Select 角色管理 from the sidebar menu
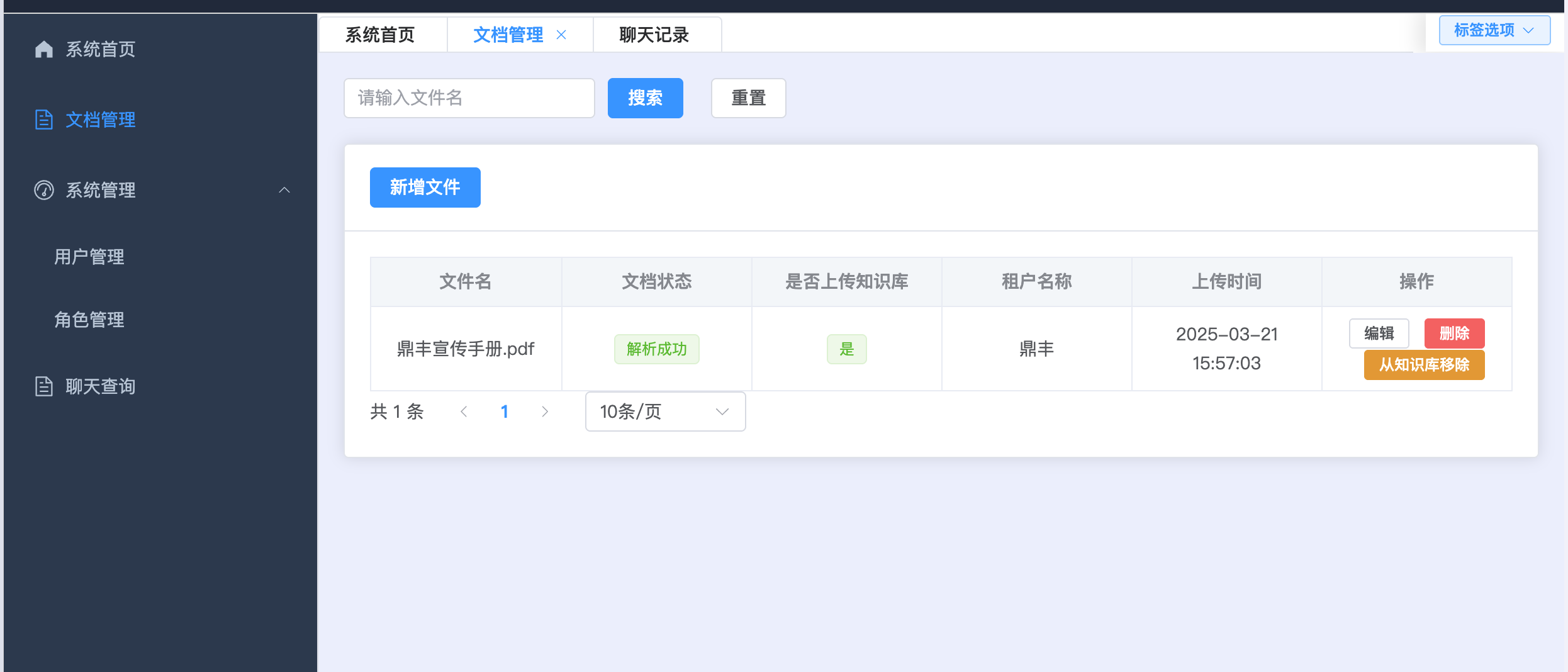Viewport: 1568px width, 672px height. point(89,320)
